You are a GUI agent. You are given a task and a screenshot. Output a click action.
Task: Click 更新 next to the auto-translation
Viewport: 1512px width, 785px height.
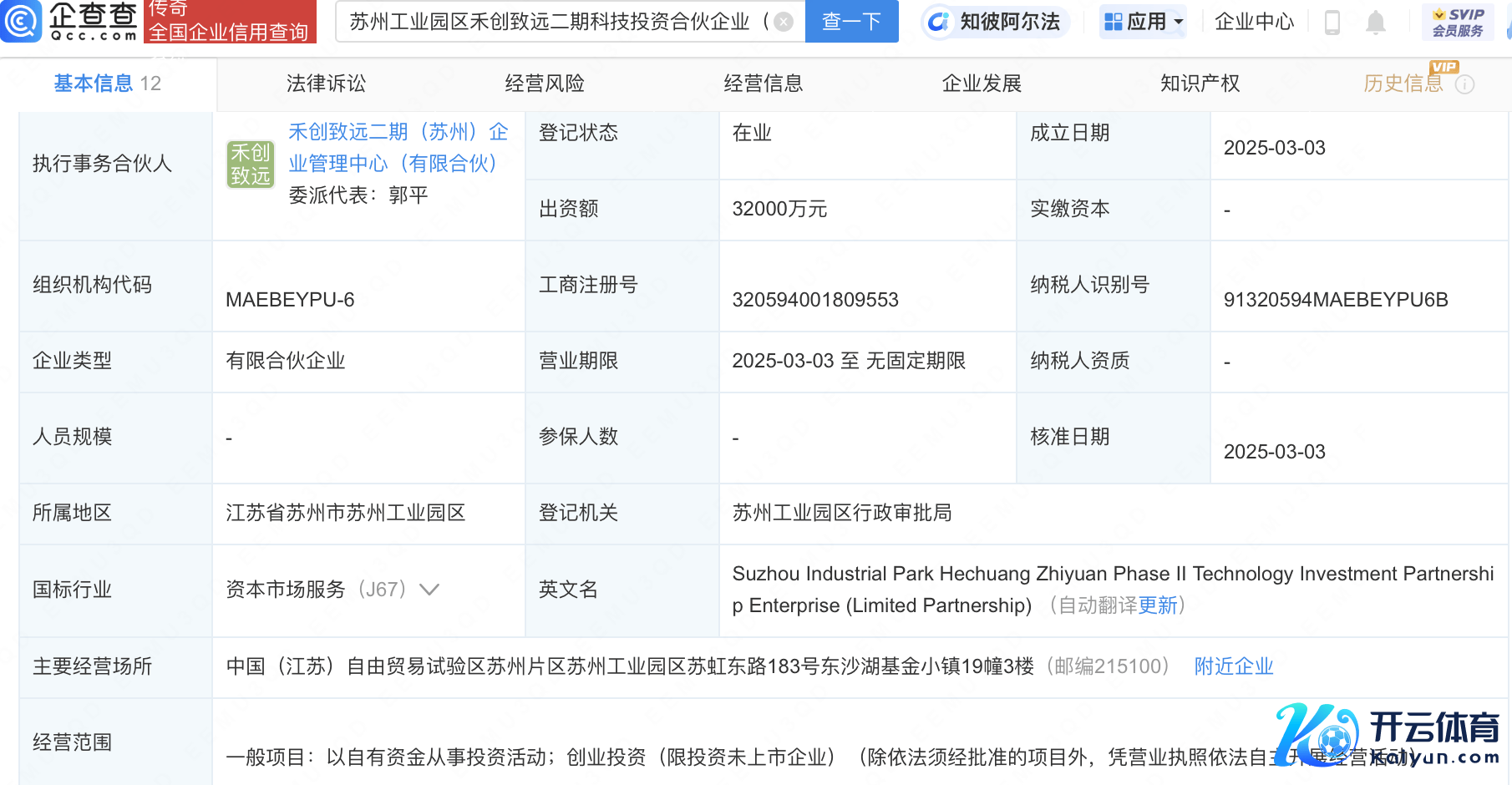[1158, 605]
